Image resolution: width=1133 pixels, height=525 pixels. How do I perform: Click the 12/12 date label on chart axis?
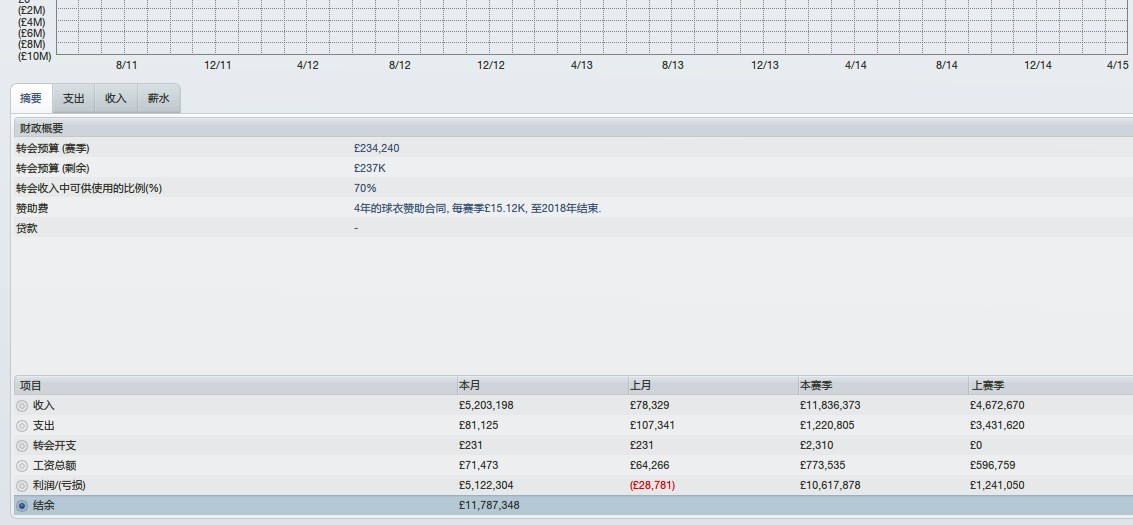click(x=491, y=65)
